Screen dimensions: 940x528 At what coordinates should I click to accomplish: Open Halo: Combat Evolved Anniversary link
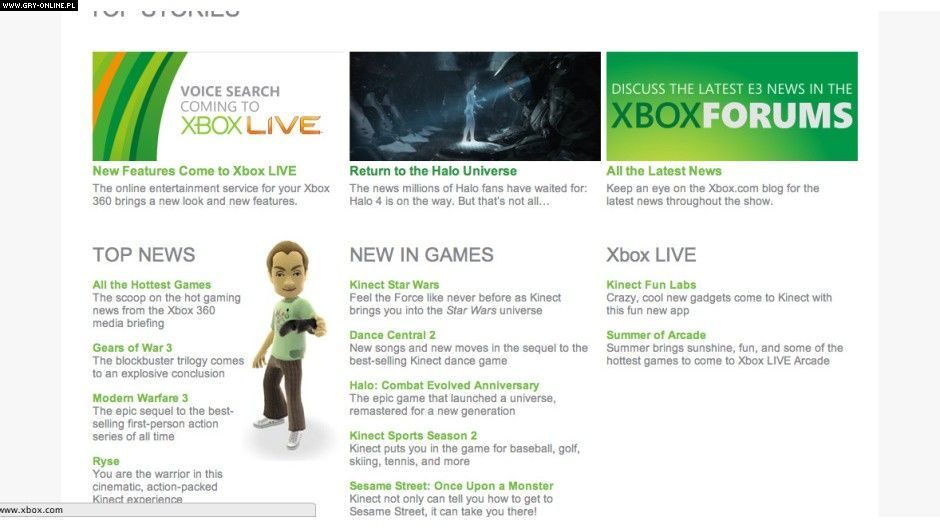tap(444, 385)
